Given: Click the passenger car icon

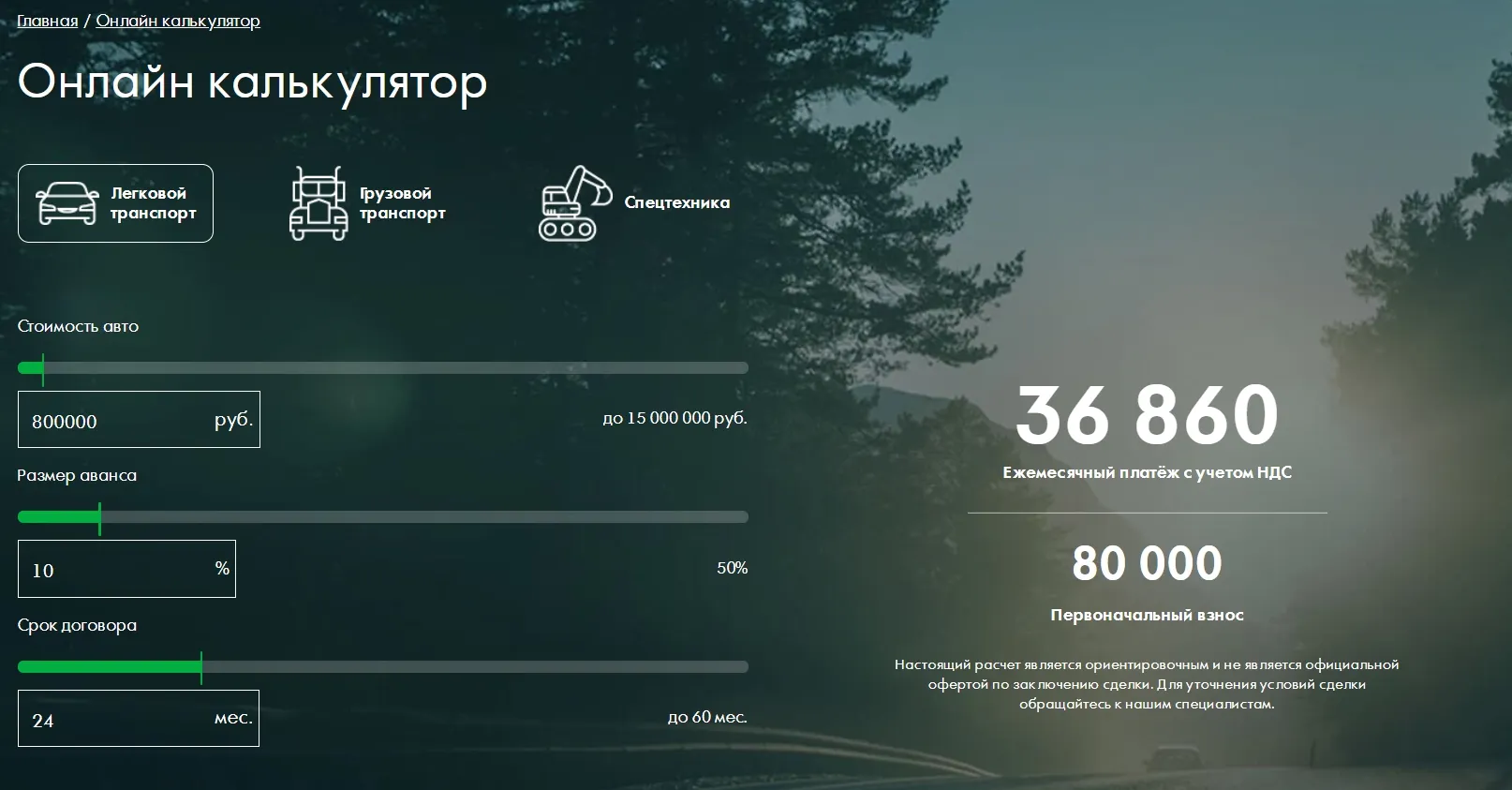Looking at the screenshot, I should (67, 202).
